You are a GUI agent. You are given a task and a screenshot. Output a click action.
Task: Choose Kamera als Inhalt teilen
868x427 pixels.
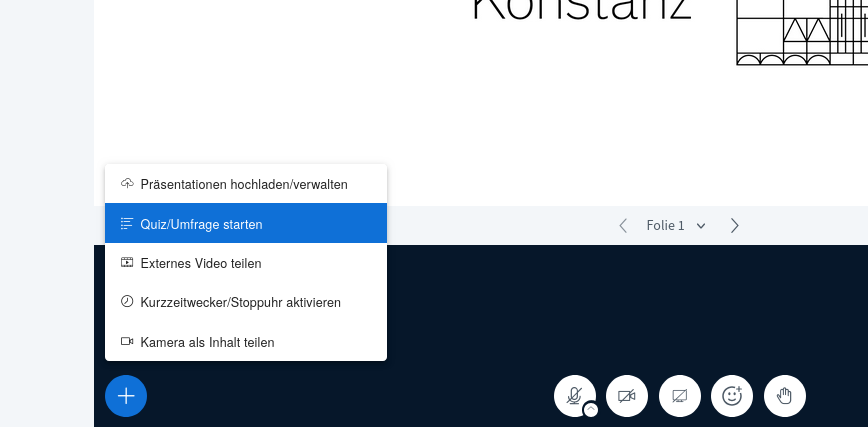coord(207,342)
